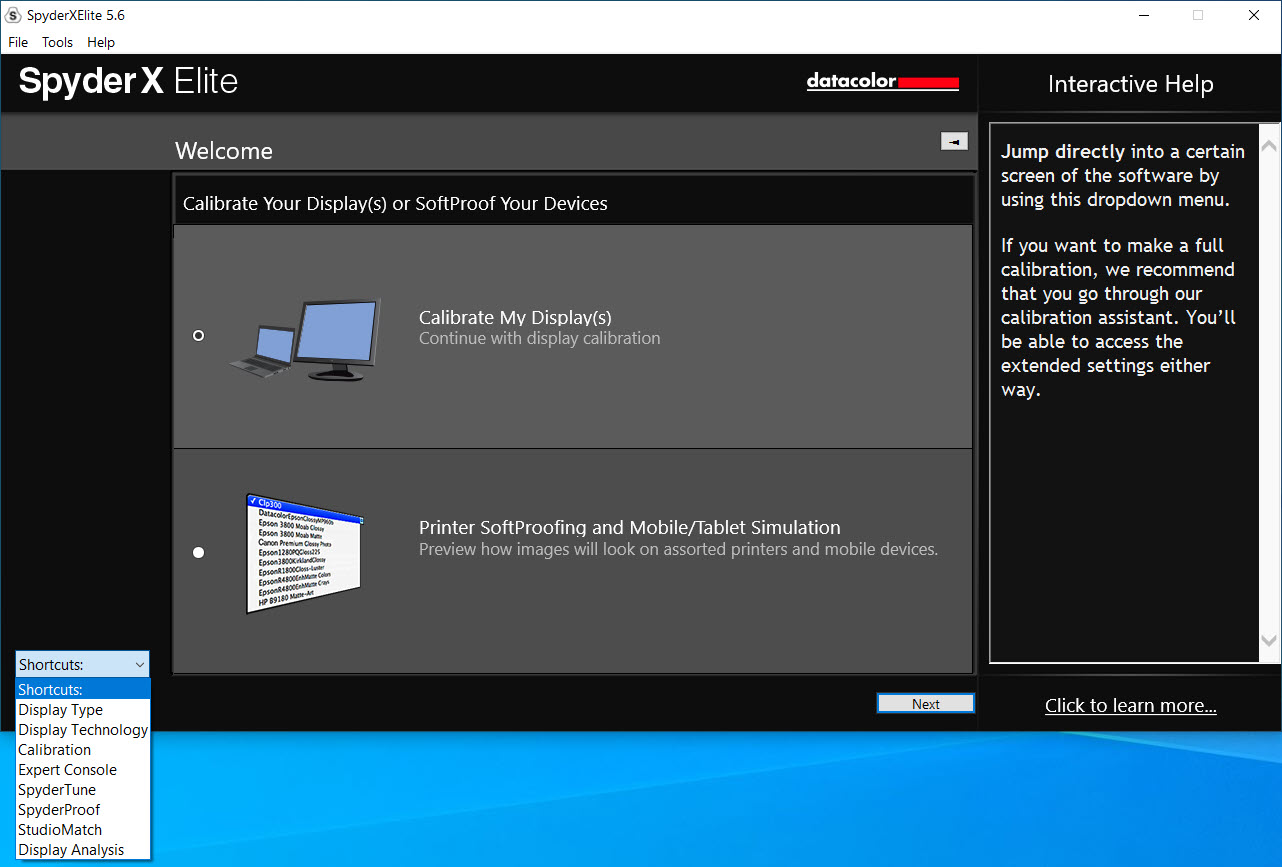Click the Continue with display calibration text

coord(540,338)
